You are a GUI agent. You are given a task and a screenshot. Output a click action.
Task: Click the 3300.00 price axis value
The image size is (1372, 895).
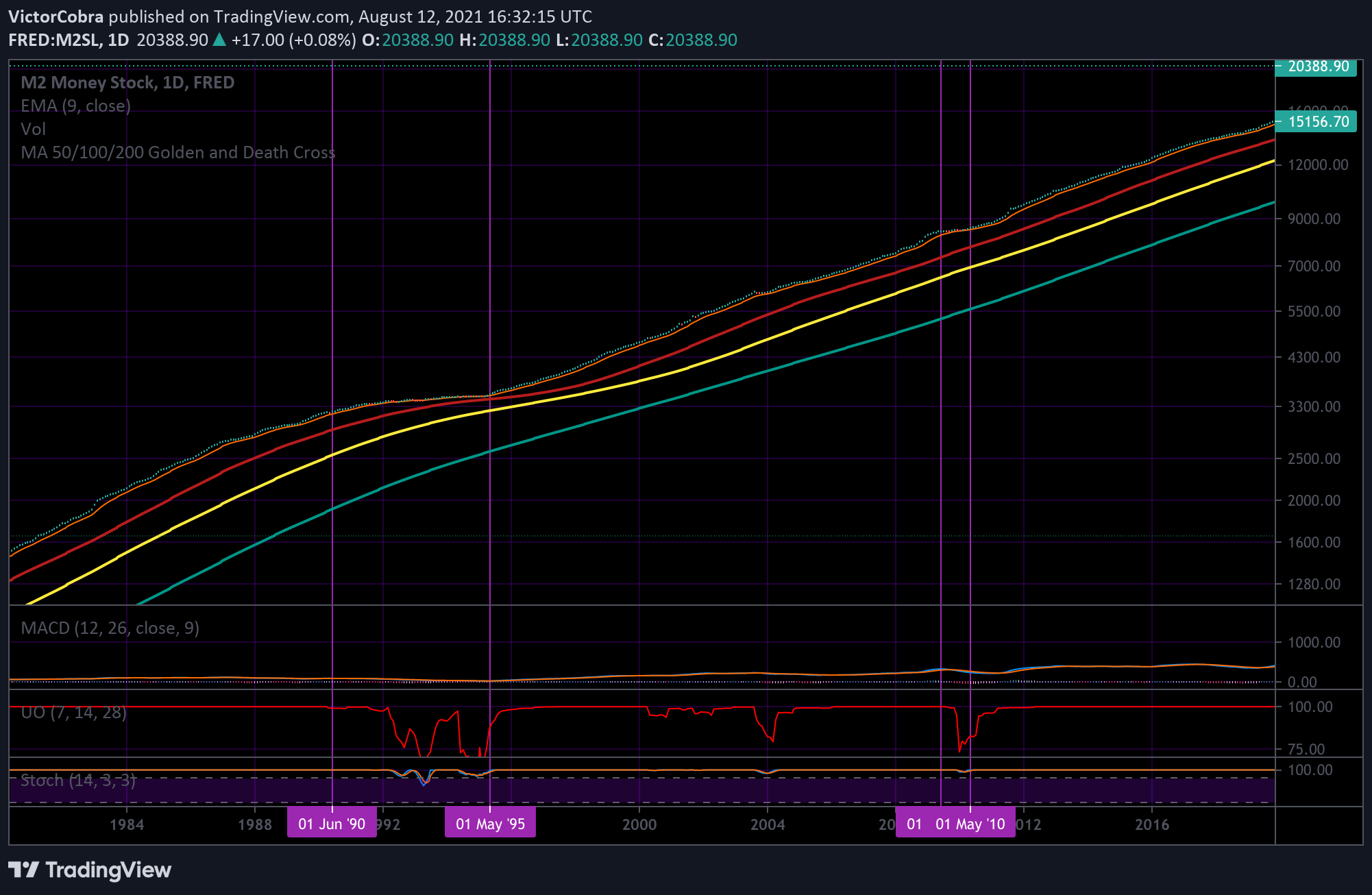(1314, 406)
